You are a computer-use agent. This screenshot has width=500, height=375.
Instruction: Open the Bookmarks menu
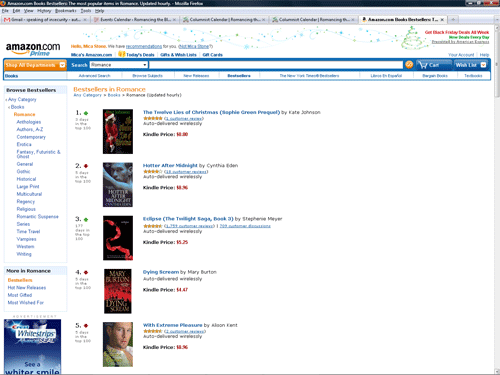click(66, 11)
